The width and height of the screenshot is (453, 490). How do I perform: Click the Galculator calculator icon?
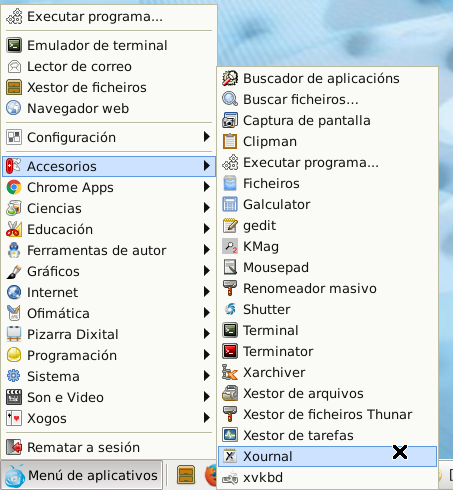pos(230,204)
